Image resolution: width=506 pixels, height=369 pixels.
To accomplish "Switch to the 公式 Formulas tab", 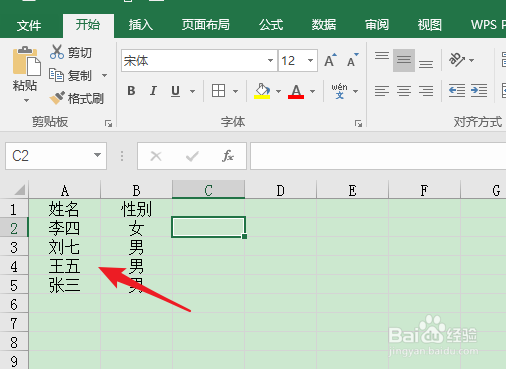I will [271, 25].
